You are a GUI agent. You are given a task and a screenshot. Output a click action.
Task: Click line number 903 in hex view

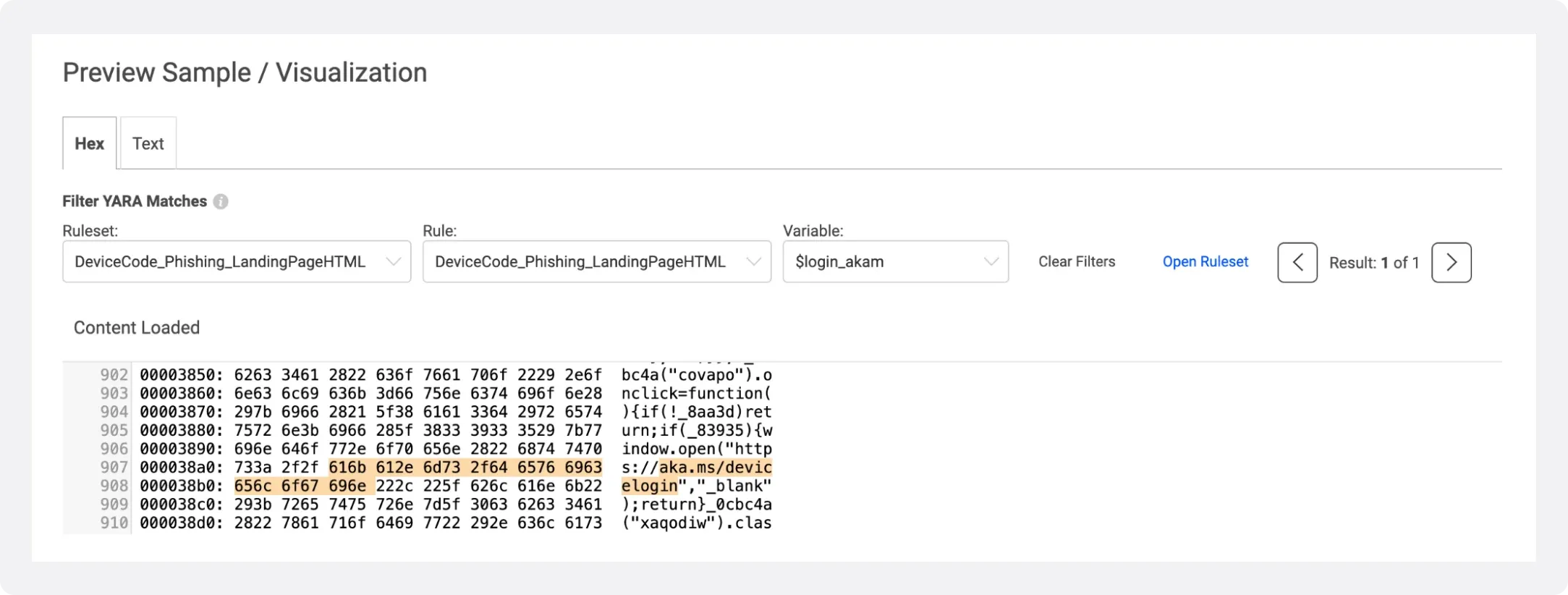(114, 394)
